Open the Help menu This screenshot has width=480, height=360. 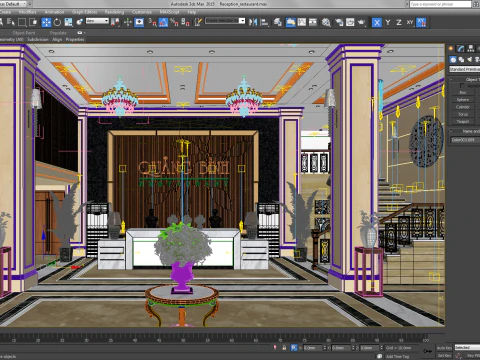pyautogui.click(x=192, y=12)
